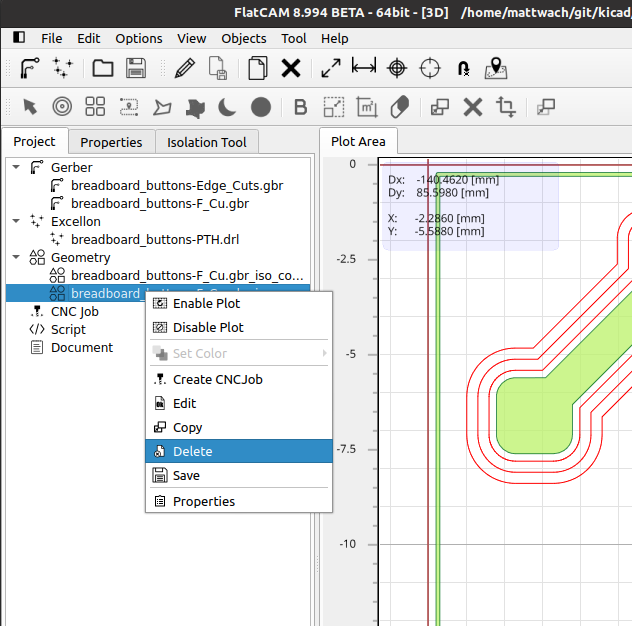Open the Objects menu
This screenshot has height=626, width=632.
pyautogui.click(x=244, y=39)
